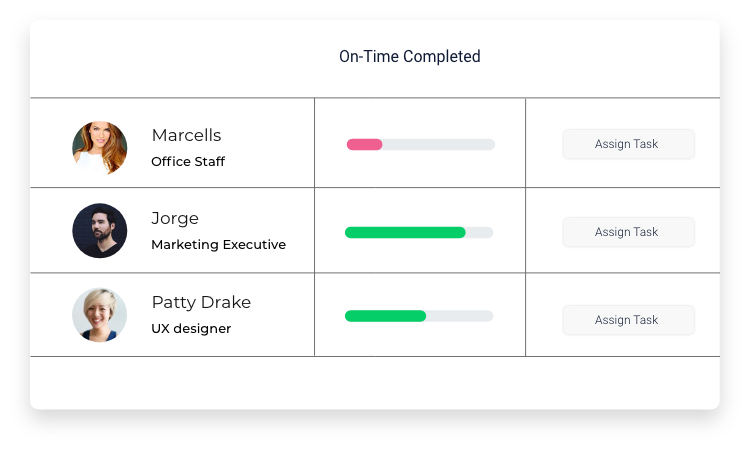This screenshot has width=750, height=450.
Task: Click green filled part of Jorge's progress bar
Action: tap(405, 232)
